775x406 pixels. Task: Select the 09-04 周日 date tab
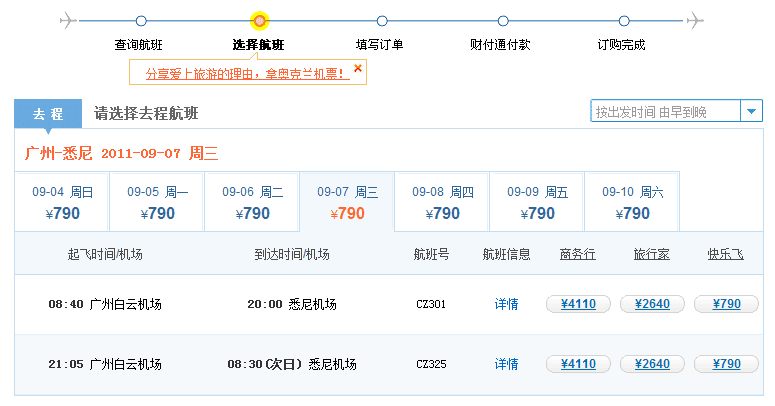[62, 202]
